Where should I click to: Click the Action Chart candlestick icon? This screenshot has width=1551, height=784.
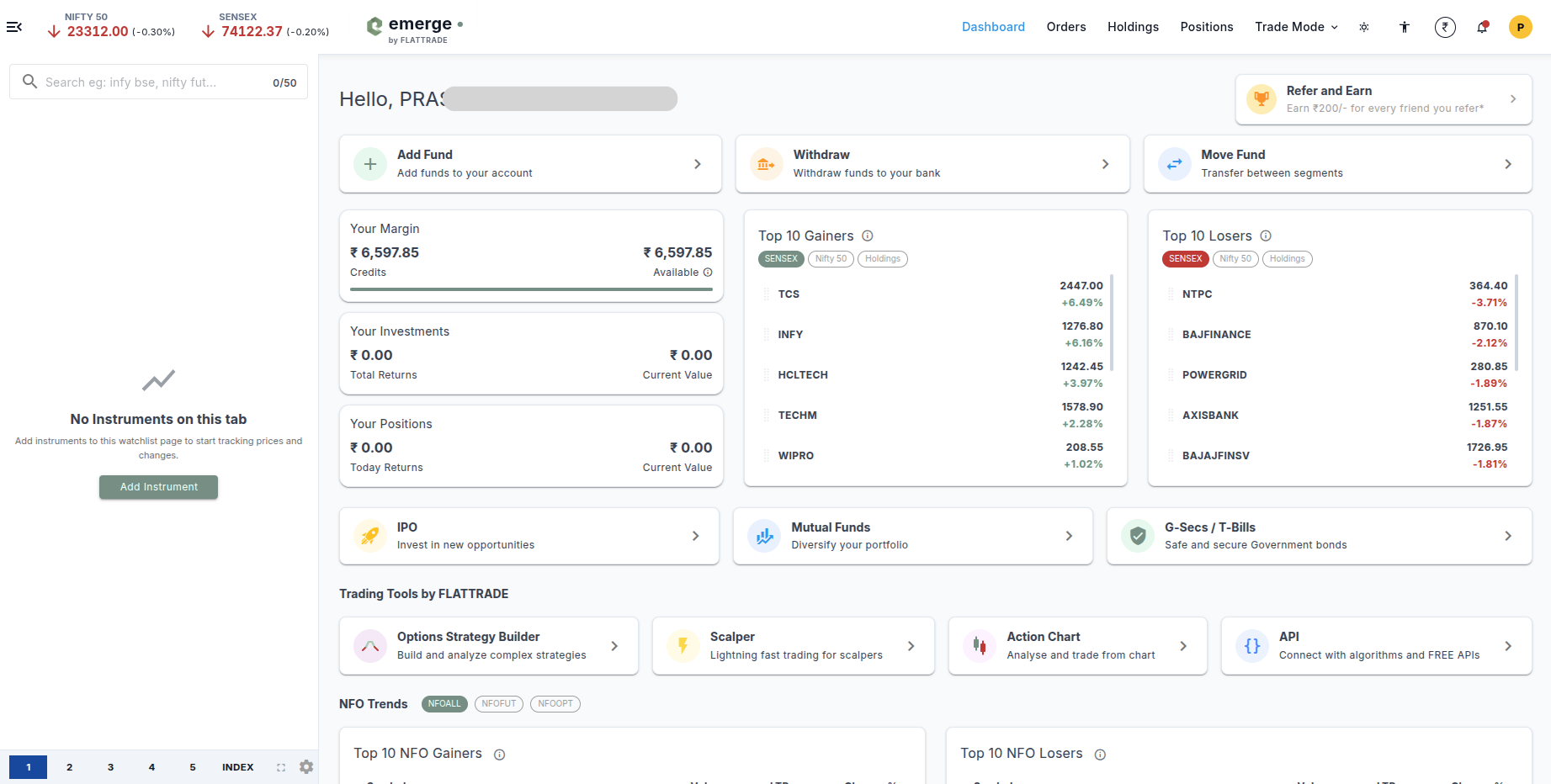[x=980, y=646]
